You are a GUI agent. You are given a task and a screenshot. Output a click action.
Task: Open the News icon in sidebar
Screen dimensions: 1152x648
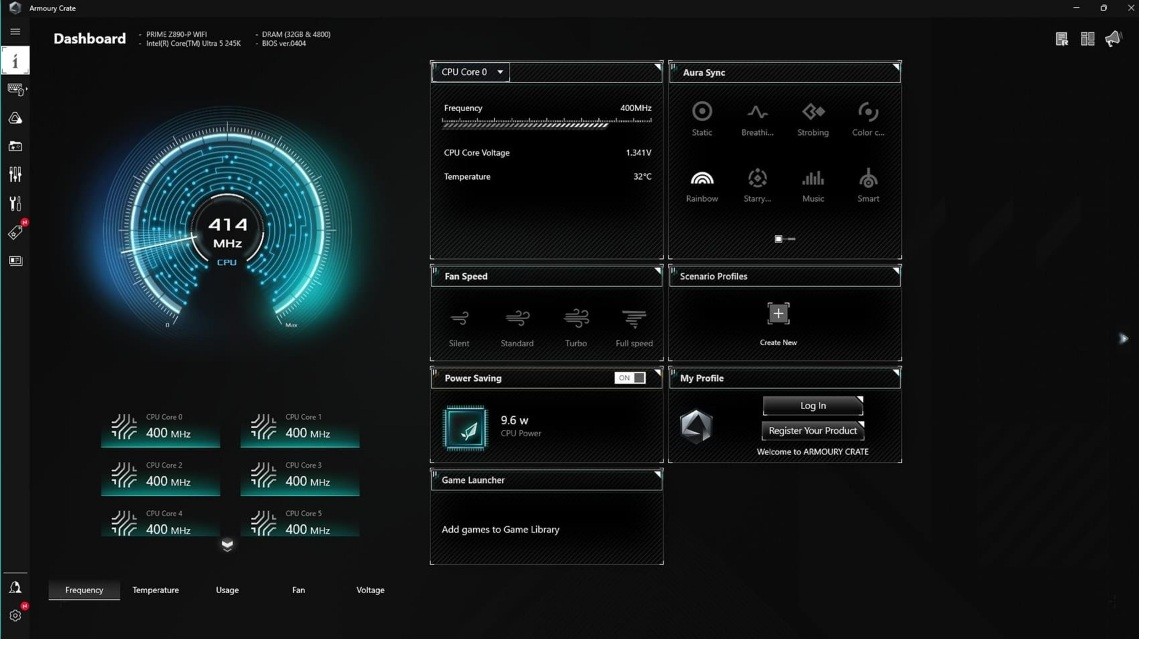15,262
